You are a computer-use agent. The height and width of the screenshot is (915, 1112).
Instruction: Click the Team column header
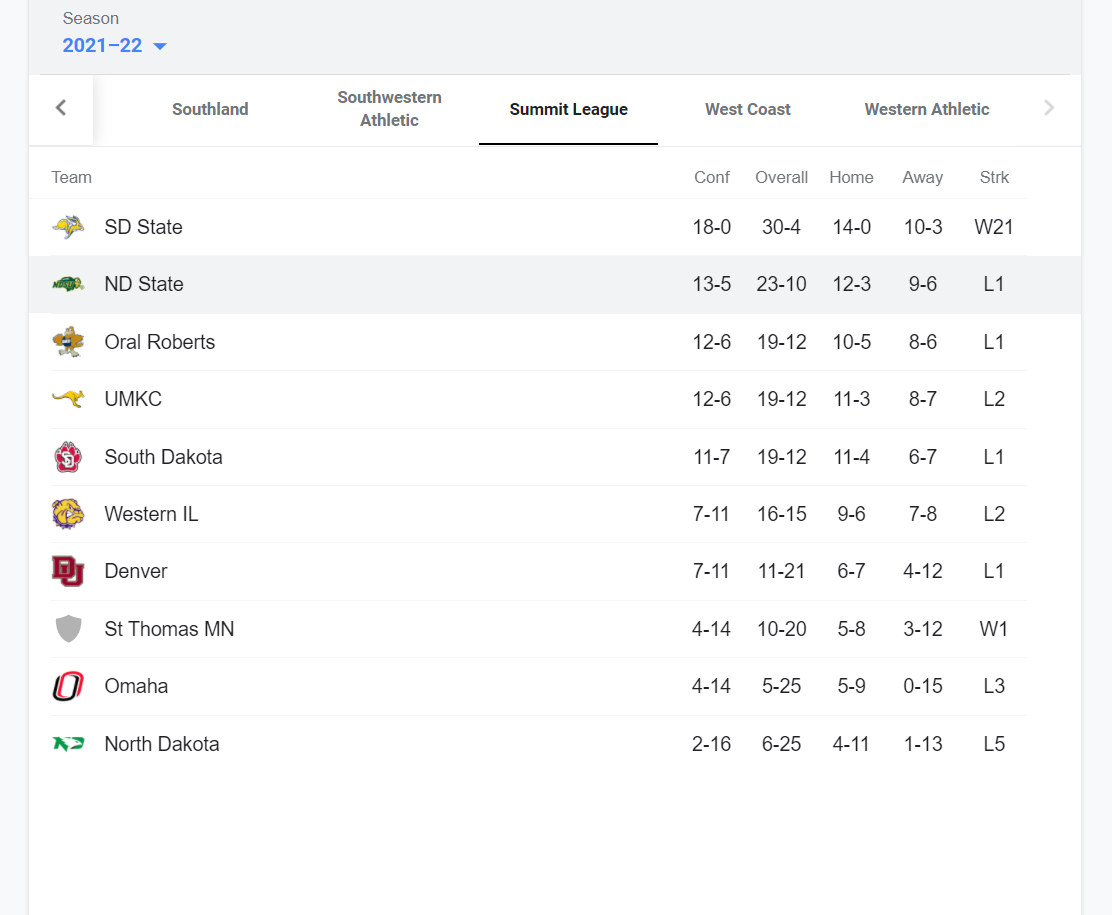pos(71,177)
